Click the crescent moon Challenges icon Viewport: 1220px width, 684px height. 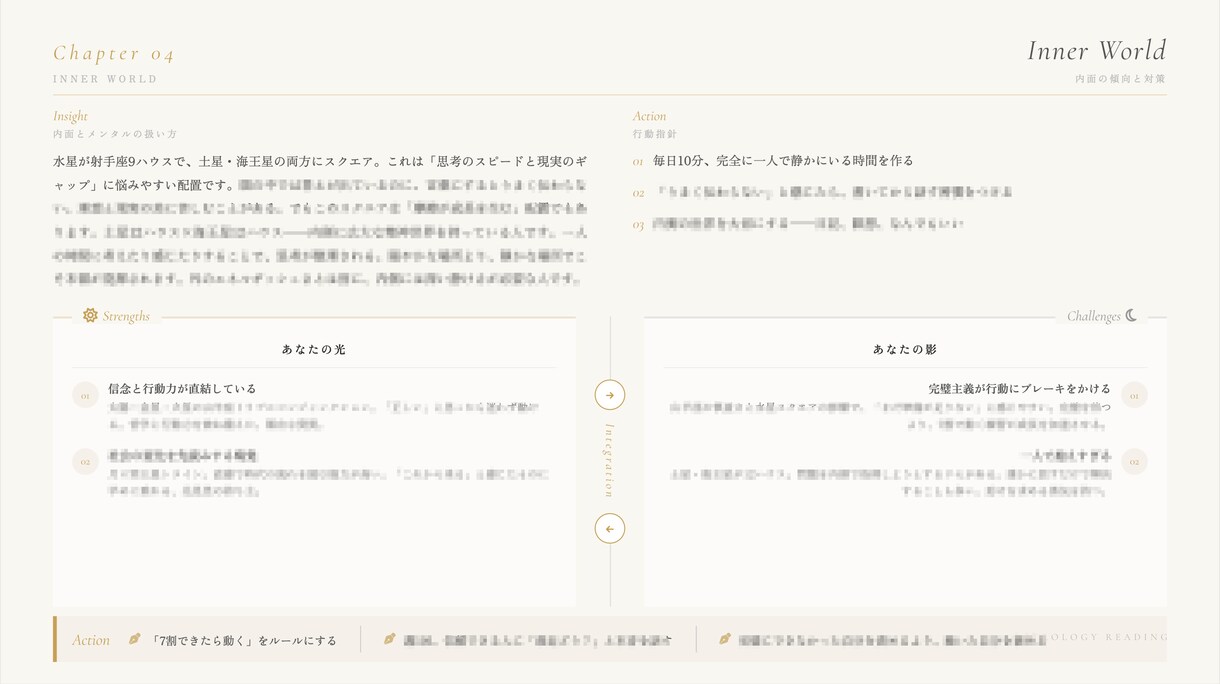click(1131, 315)
